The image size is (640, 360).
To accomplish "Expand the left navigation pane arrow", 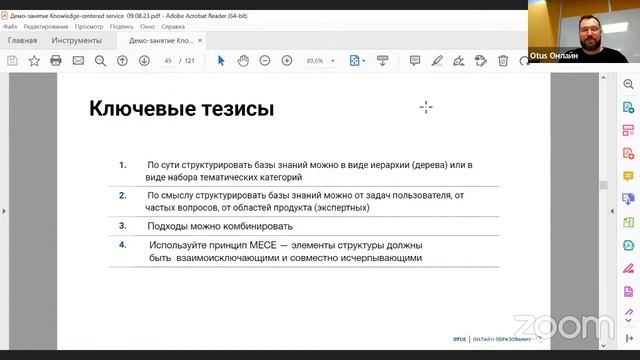I will 4,211.
